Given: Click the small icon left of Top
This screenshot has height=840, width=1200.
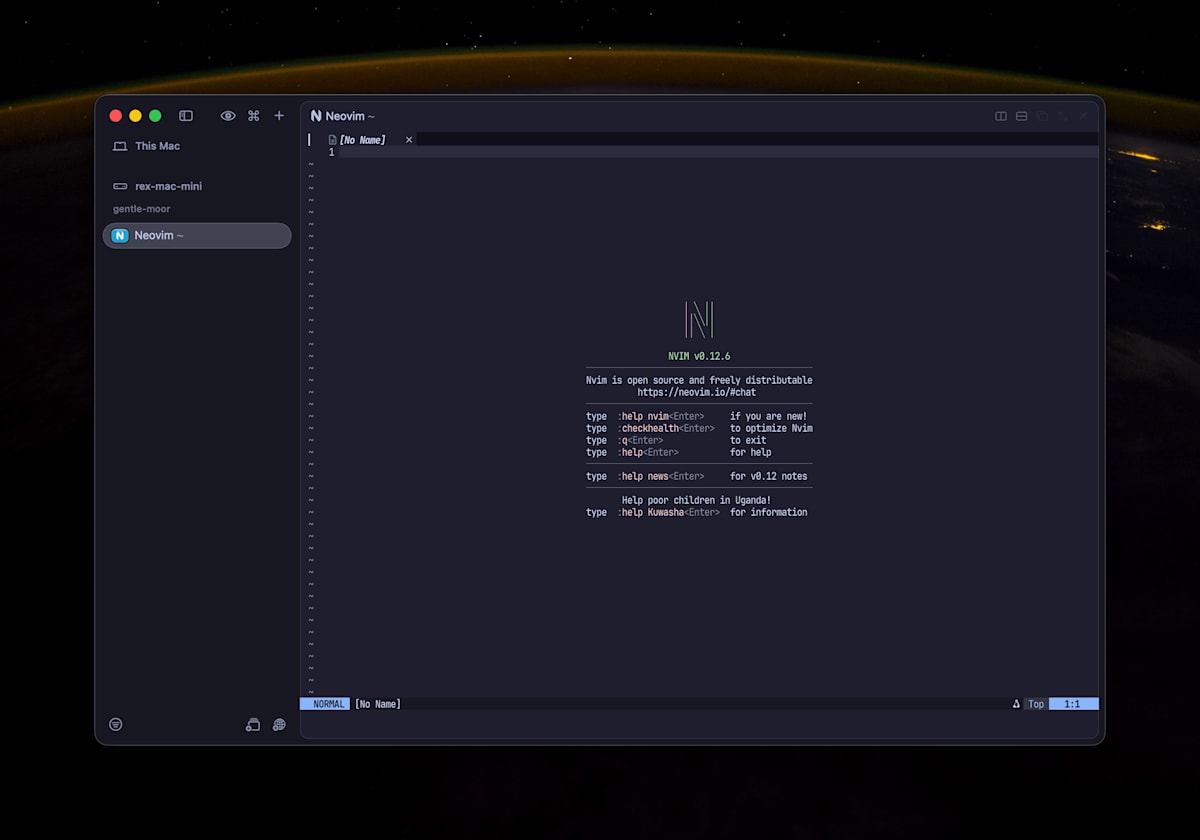Looking at the screenshot, I should click(1016, 704).
